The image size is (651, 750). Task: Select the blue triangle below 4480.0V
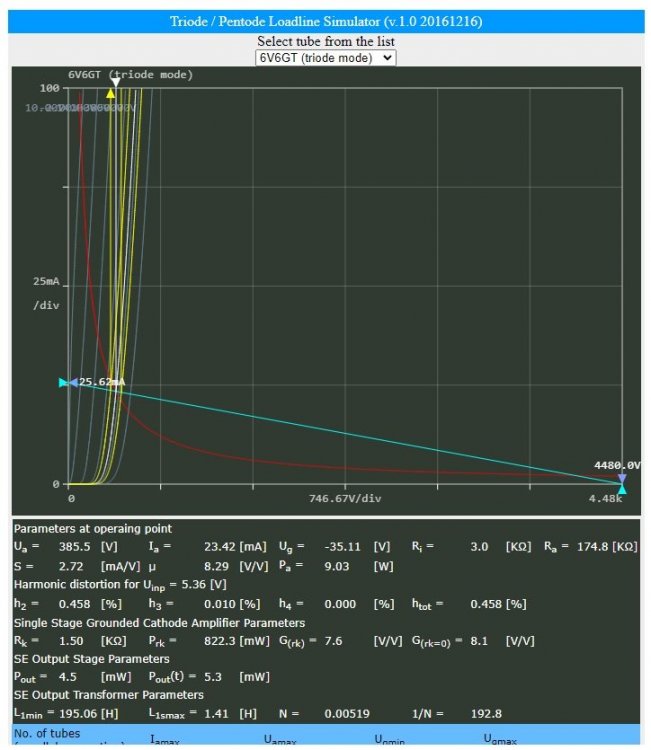pyautogui.click(x=622, y=478)
